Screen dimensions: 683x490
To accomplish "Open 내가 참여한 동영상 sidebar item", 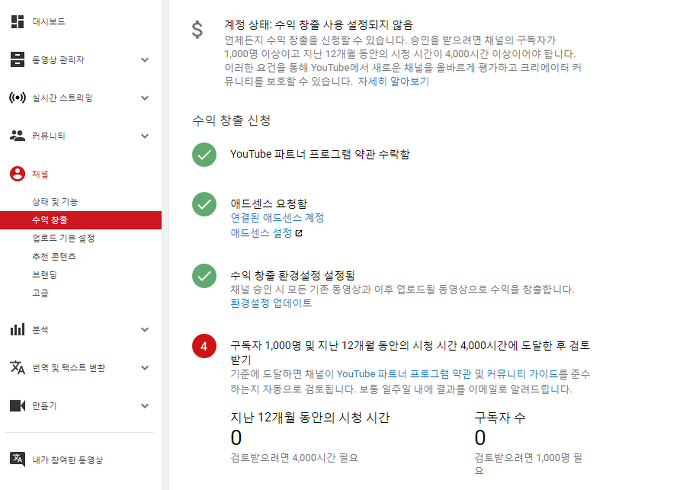I will point(68,460).
